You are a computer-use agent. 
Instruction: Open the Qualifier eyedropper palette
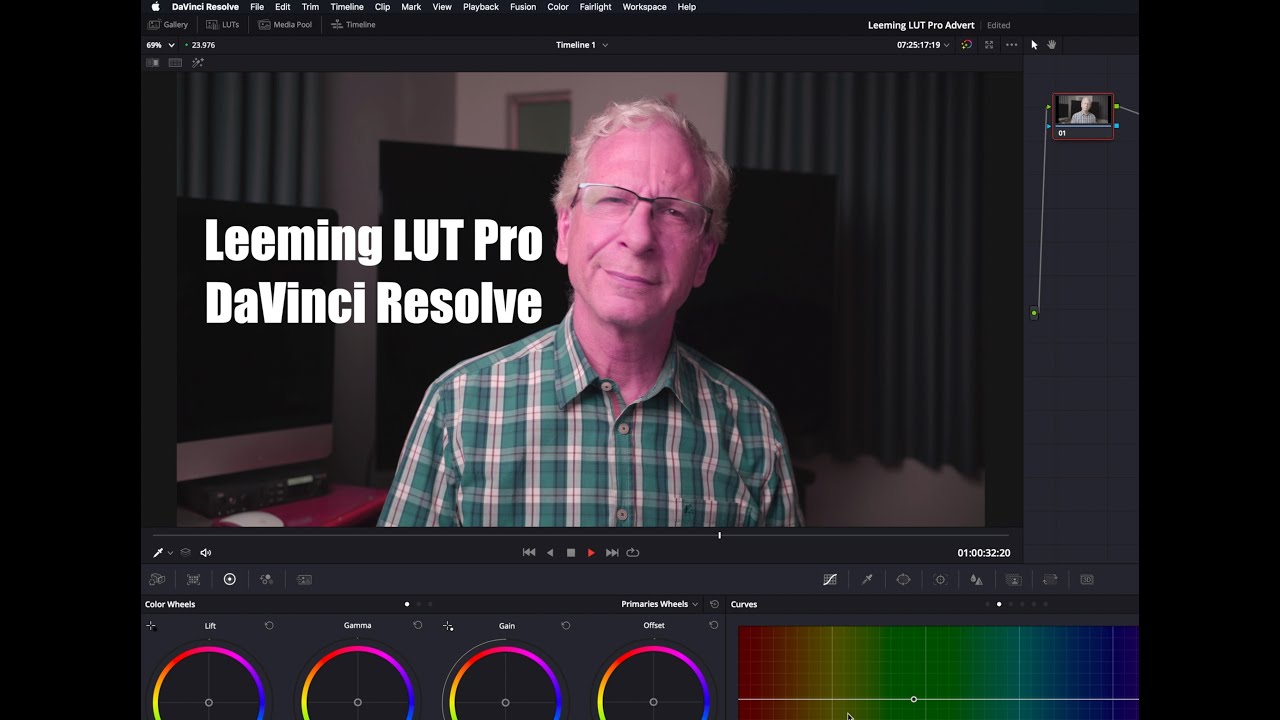coord(867,579)
